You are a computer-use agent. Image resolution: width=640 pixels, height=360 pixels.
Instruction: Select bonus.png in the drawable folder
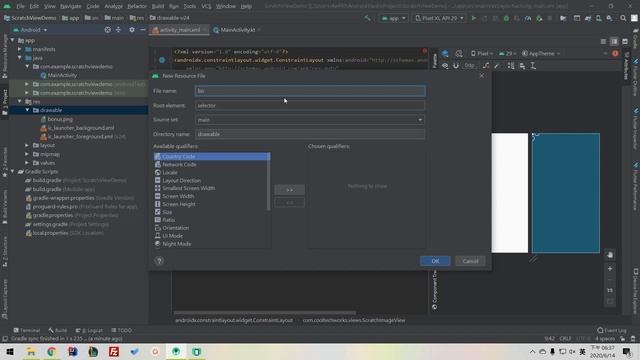tap(60, 119)
